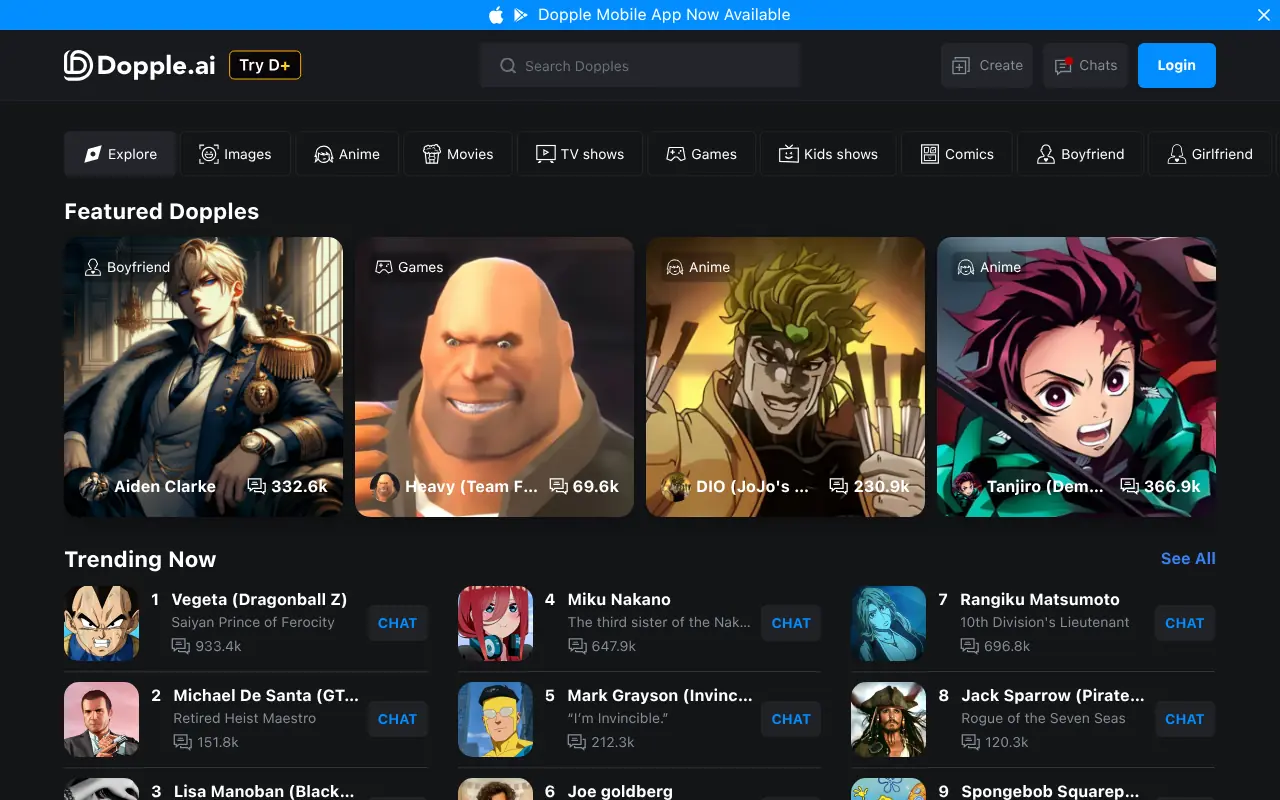The height and width of the screenshot is (800, 1280).
Task: Click the Games controller icon
Action: [675, 154]
